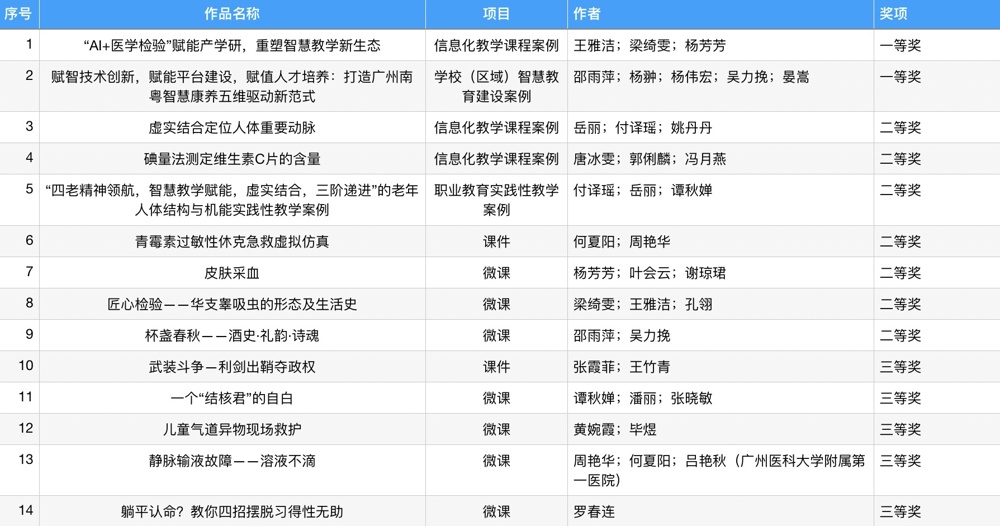The height and width of the screenshot is (526, 1000).
Task: Click the 一等奖 award cell in row 1
Action: click(x=900, y=45)
